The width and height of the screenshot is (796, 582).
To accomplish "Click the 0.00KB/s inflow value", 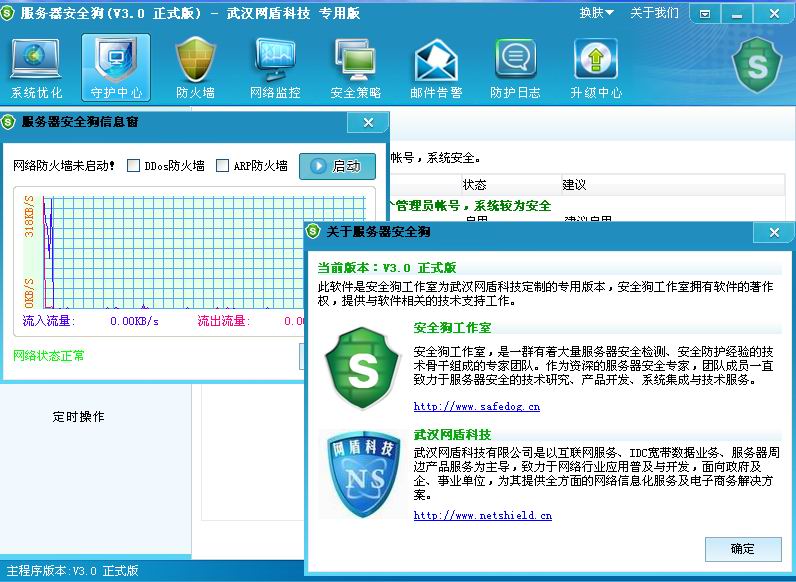I will pyautogui.click(x=135, y=321).
